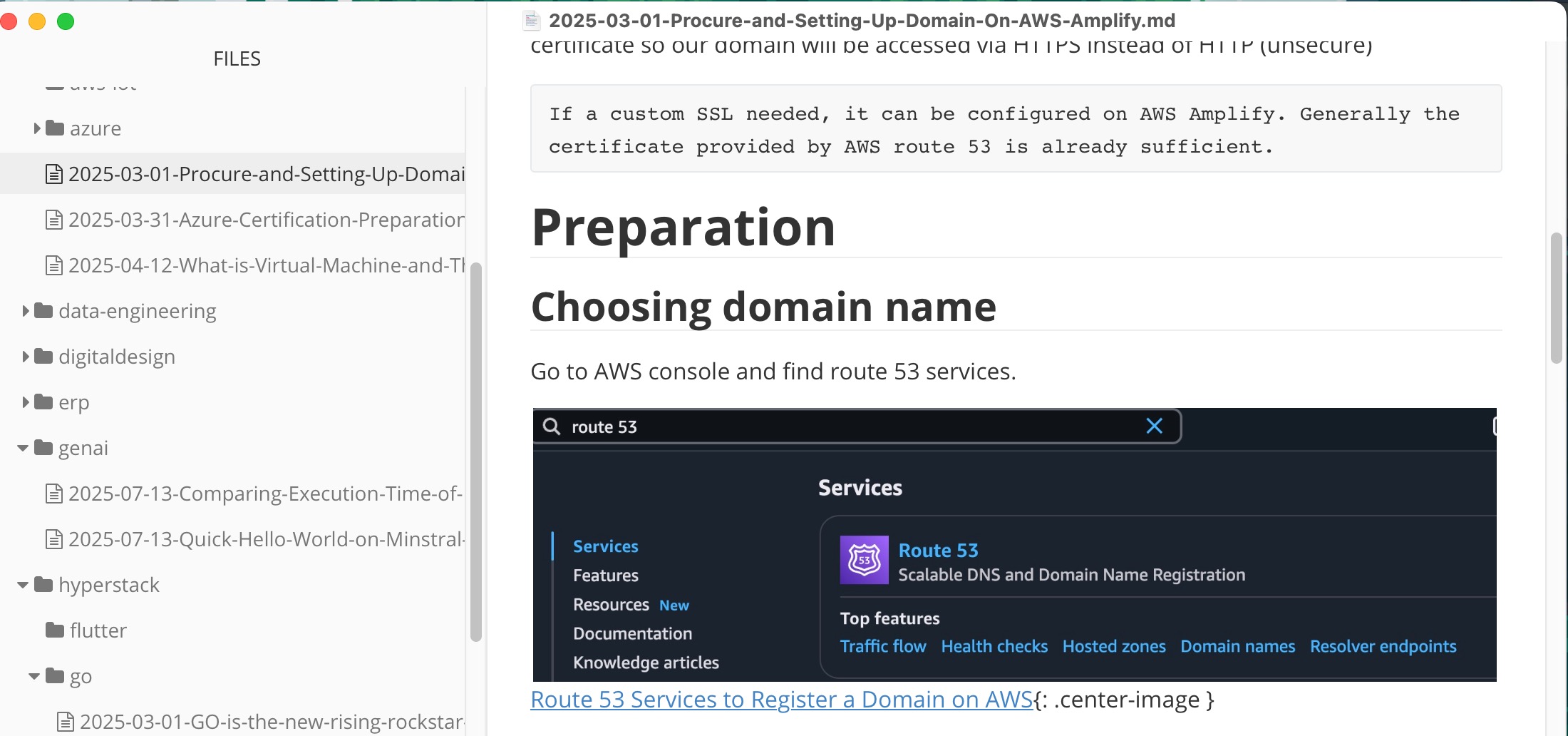
Task: Collapse the hyperstack folder
Action: click(x=23, y=585)
